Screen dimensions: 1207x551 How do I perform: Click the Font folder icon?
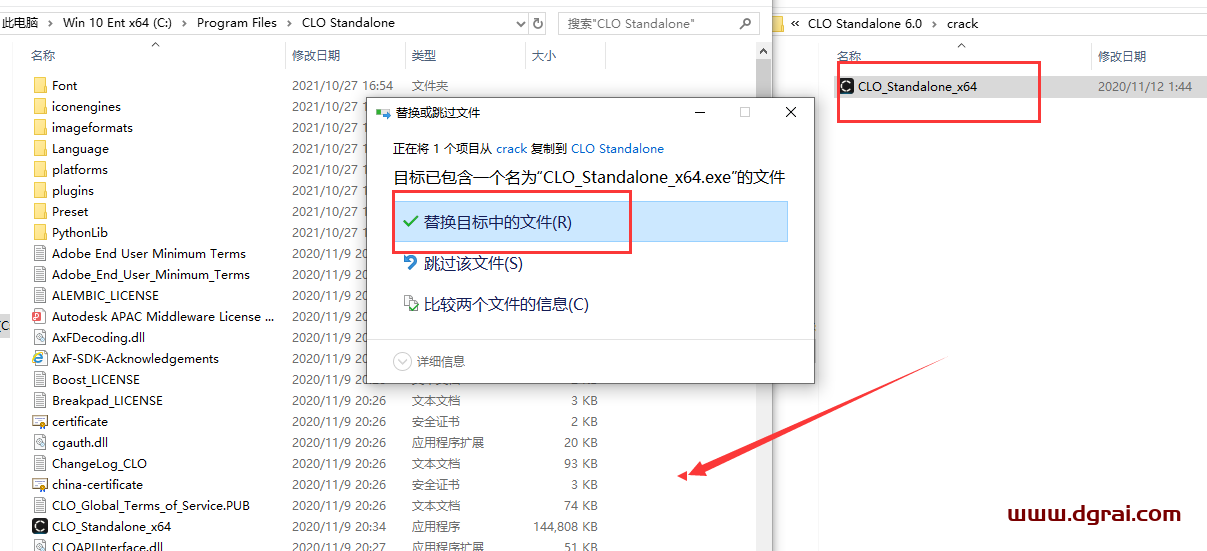point(40,86)
